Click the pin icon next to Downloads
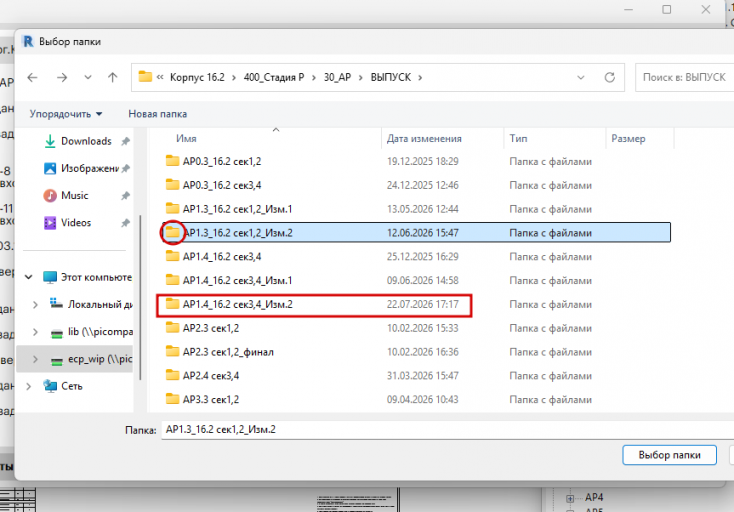 [x=125, y=141]
